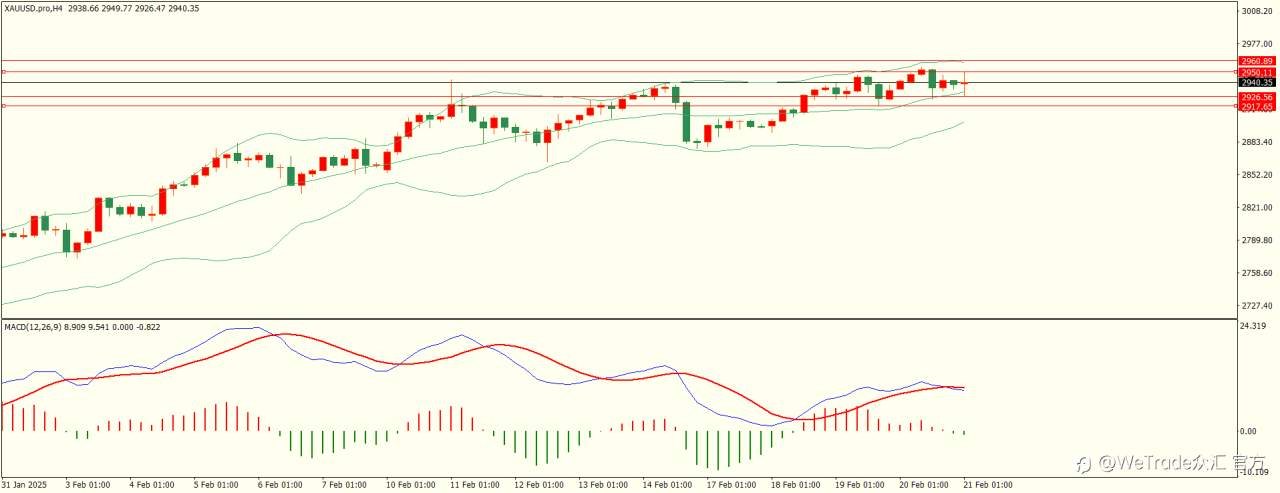Click the 12 Feb 01:00 date label

click(x=538, y=485)
